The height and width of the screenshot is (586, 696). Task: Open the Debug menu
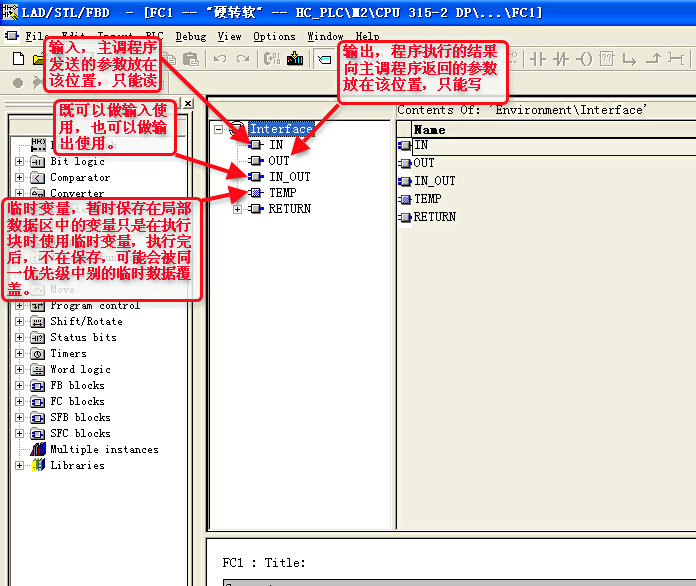click(191, 36)
